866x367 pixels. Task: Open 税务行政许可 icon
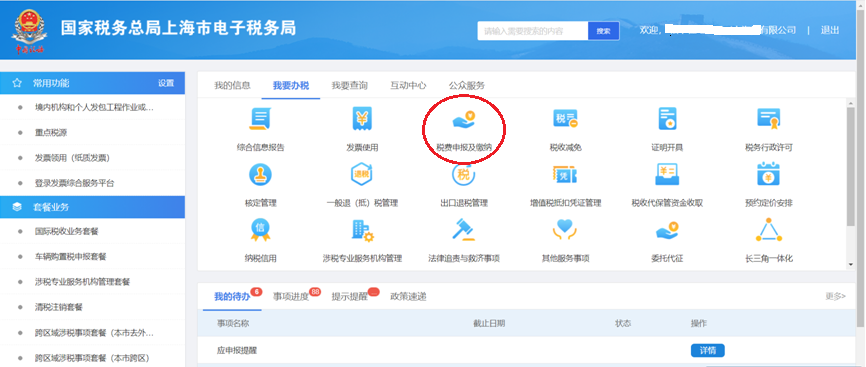[x=768, y=119]
